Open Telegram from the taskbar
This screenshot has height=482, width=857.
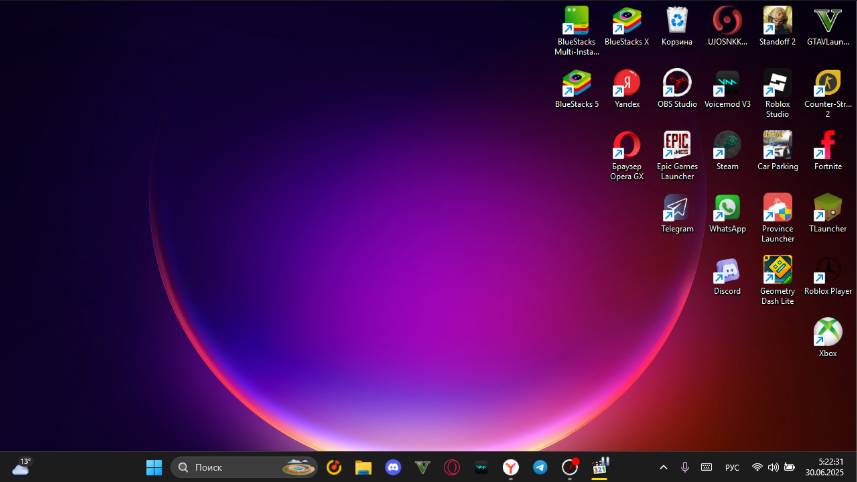coord(541,467)
